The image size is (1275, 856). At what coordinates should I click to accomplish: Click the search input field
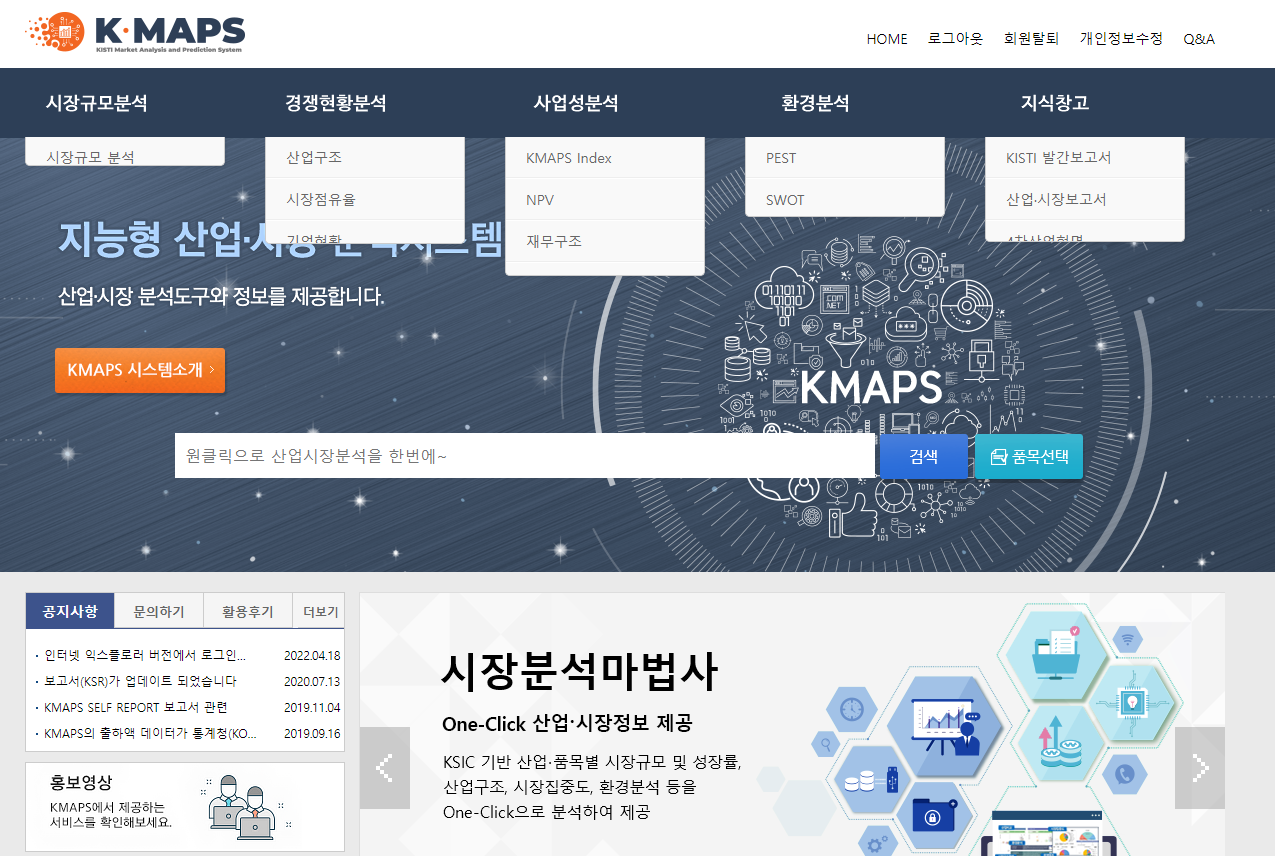(520, 455)
